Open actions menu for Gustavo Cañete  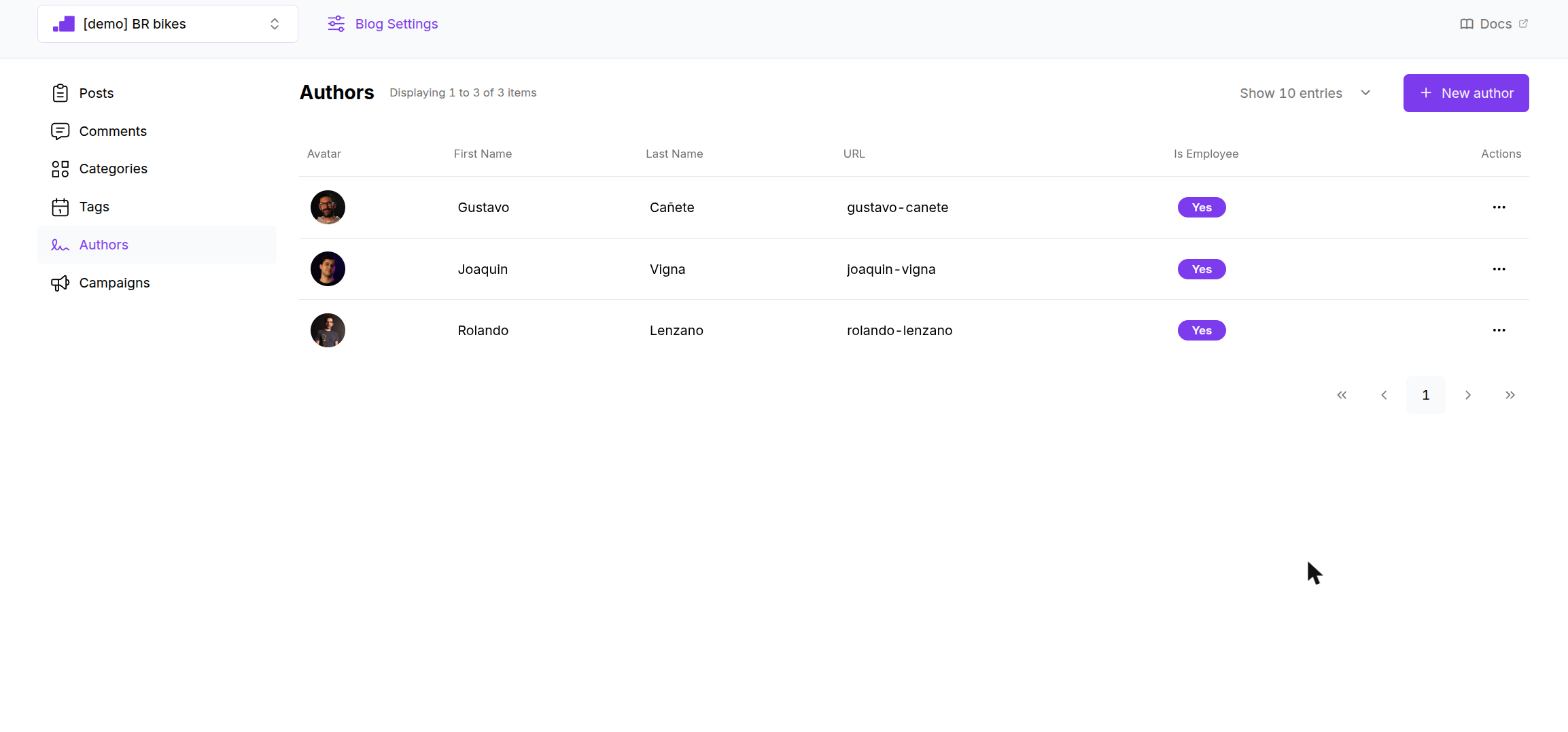coord(1499,207)
